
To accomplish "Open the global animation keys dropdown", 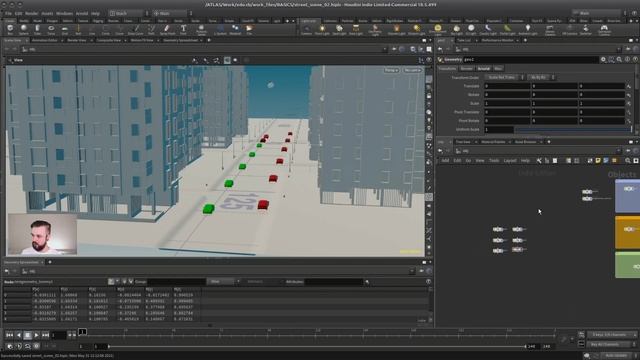I will (x=611, y=335).
